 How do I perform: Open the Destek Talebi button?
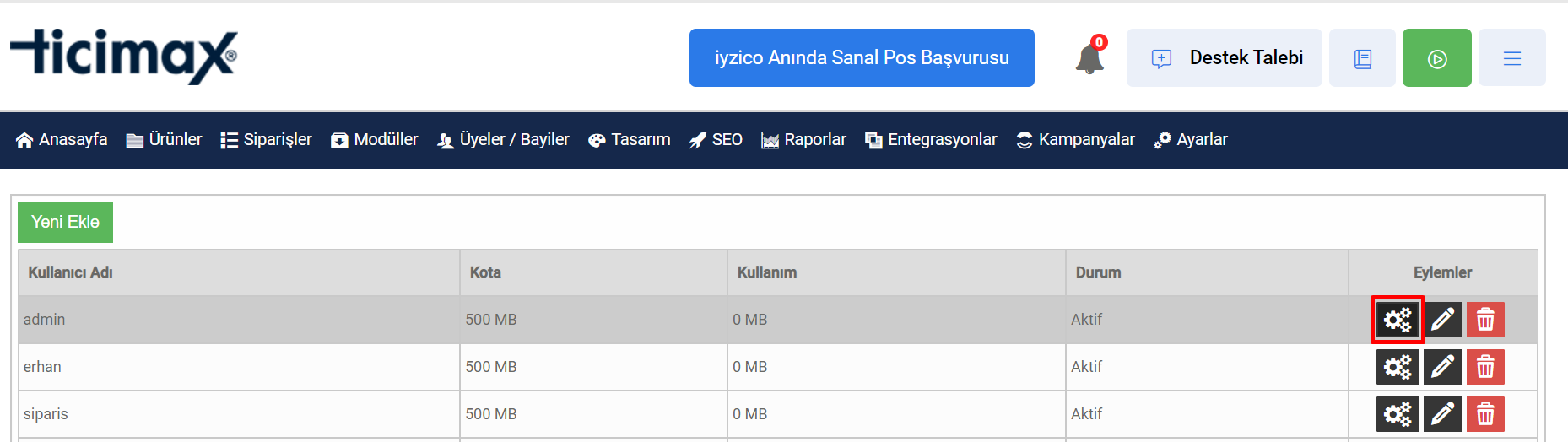[1225, 57]
